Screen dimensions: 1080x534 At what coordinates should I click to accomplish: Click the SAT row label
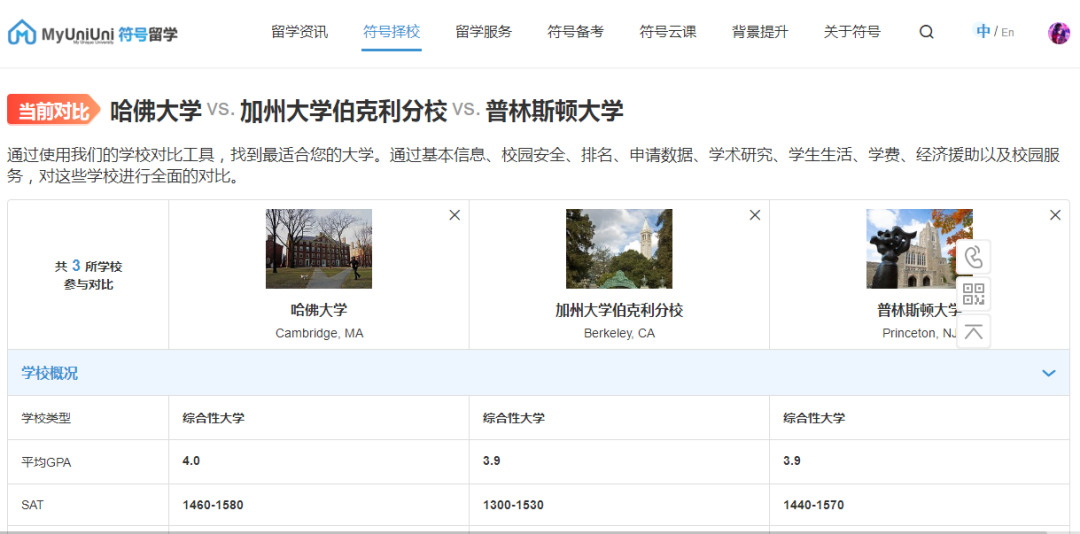click(x=32, y=506)
